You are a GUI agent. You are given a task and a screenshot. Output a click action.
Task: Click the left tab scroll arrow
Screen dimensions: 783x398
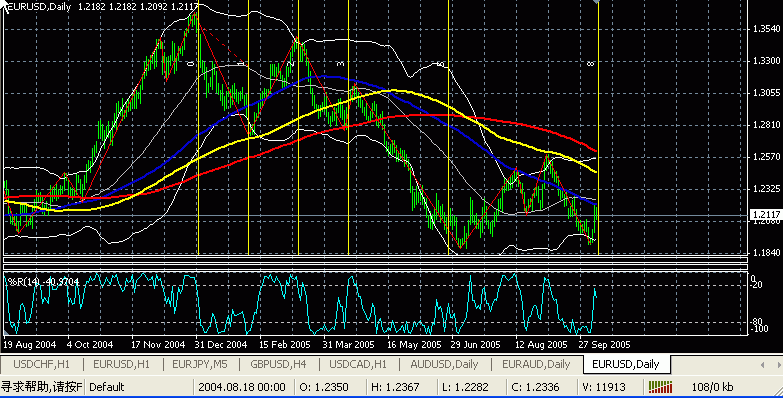pos(763,365)
